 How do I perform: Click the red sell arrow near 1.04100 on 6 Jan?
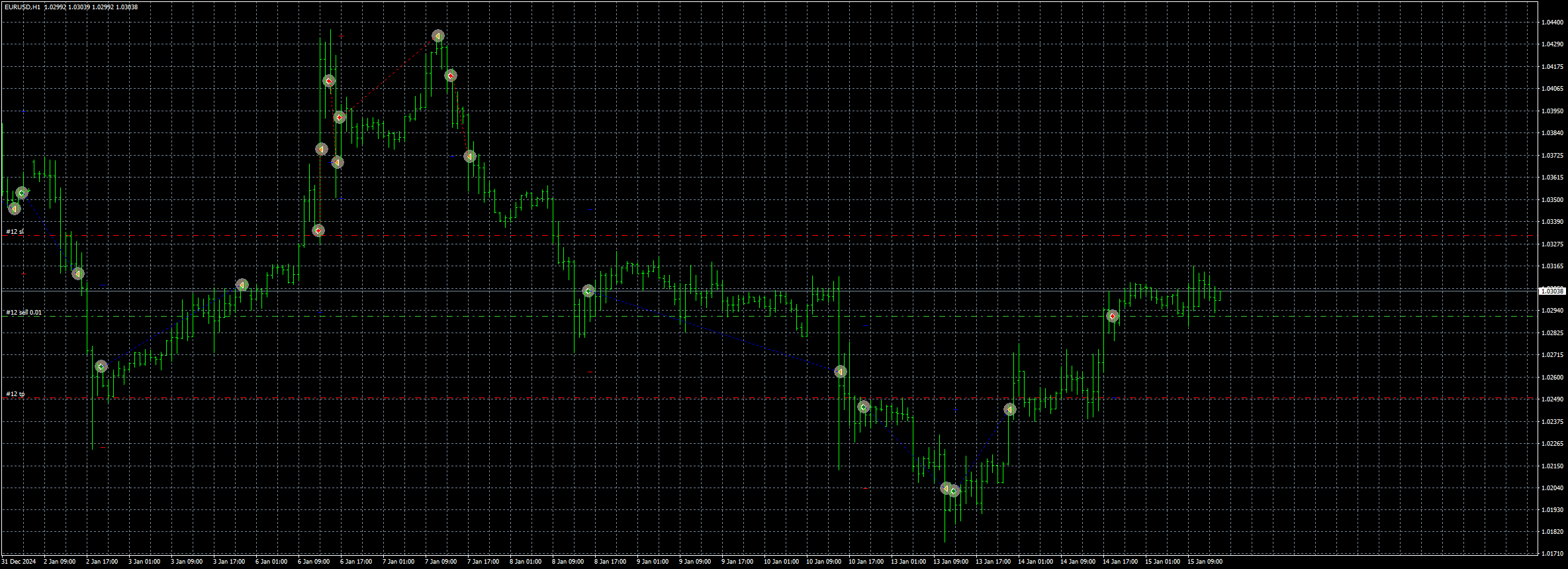(x=329, y=81)
